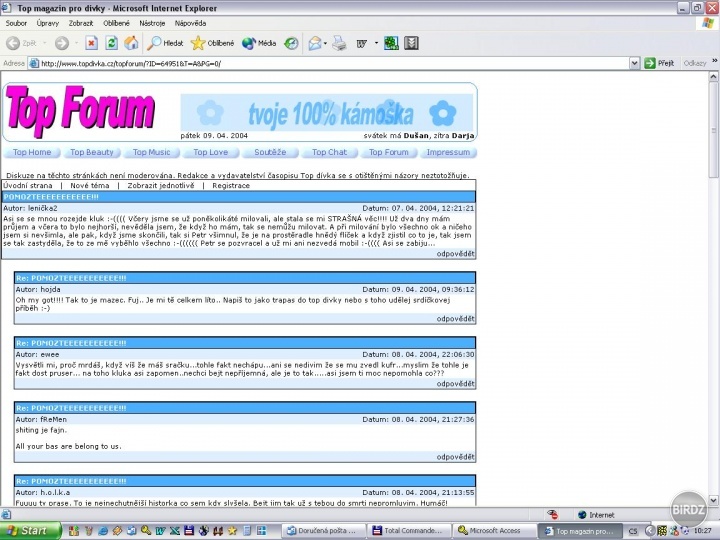Refresh the page with green arrows icon
Image resolution: width=720 pixels, height=540 pixels.
click(112, 43)
